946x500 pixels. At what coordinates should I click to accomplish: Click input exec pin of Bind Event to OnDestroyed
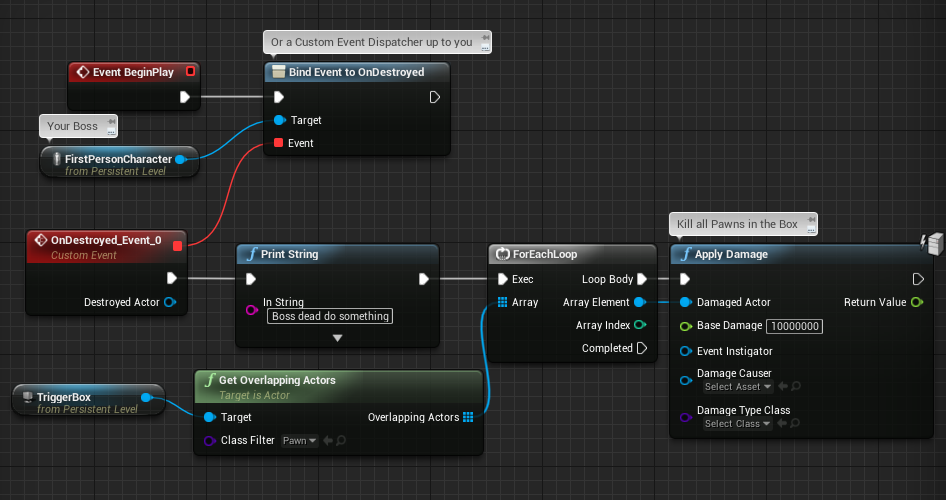tap(279, 97)
